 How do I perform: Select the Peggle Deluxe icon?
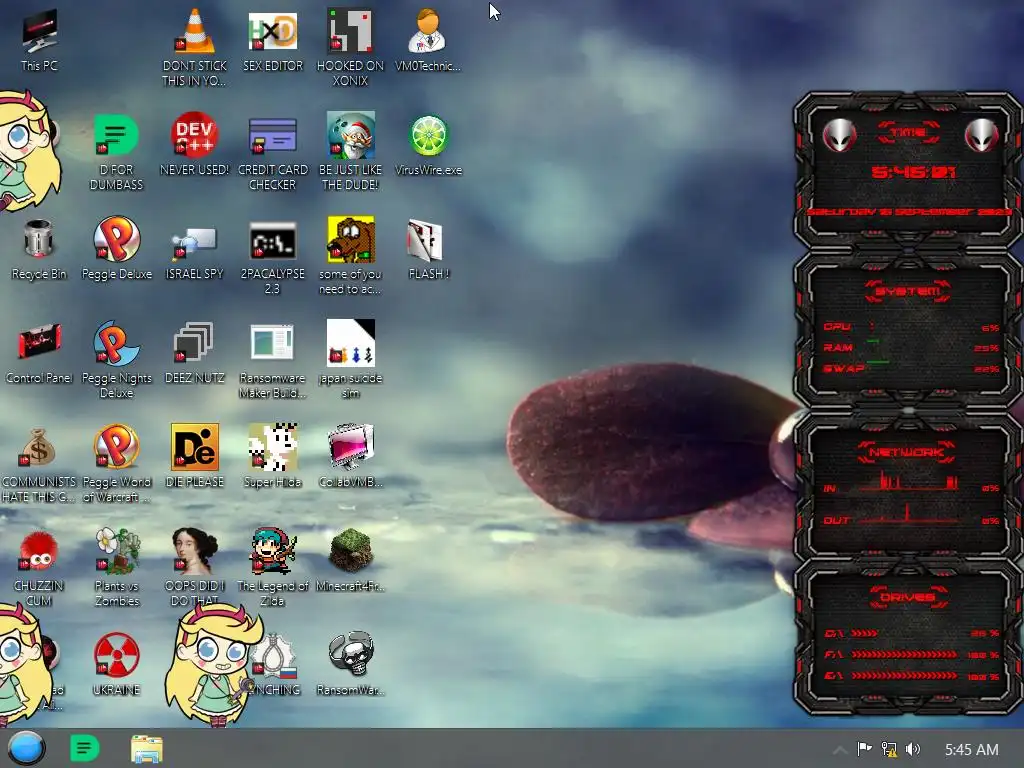coord(117,248)
